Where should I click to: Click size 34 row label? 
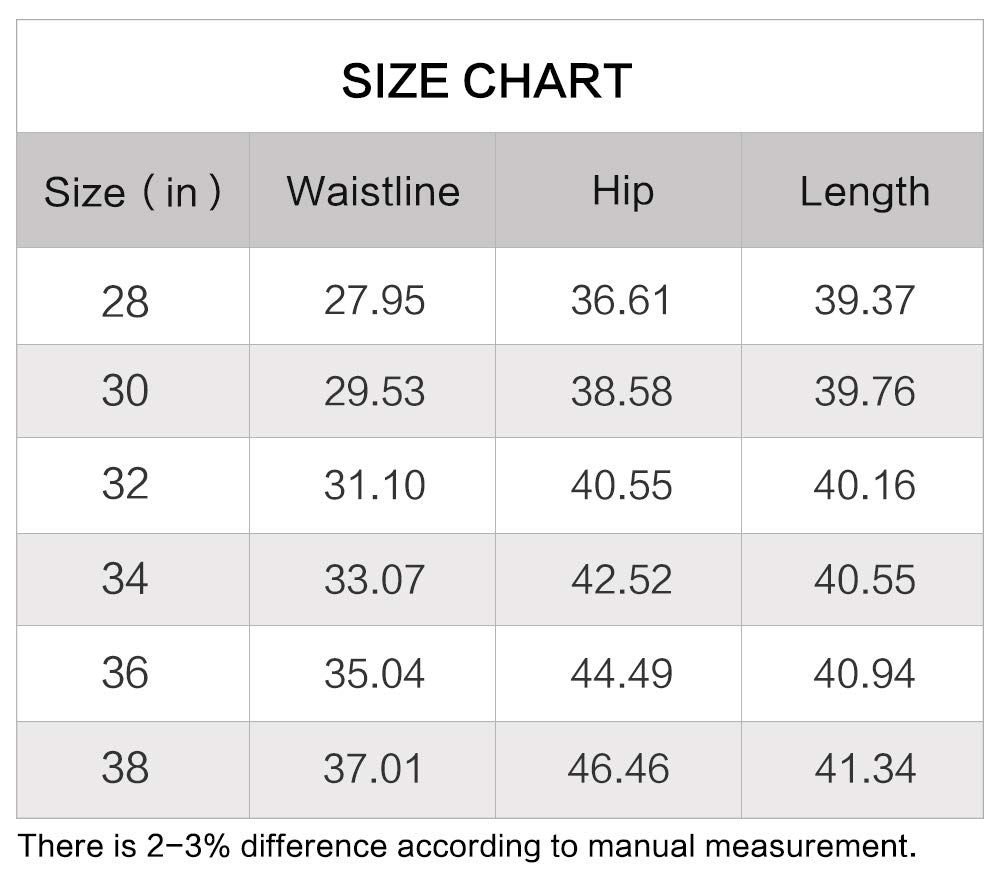point(125,578)
